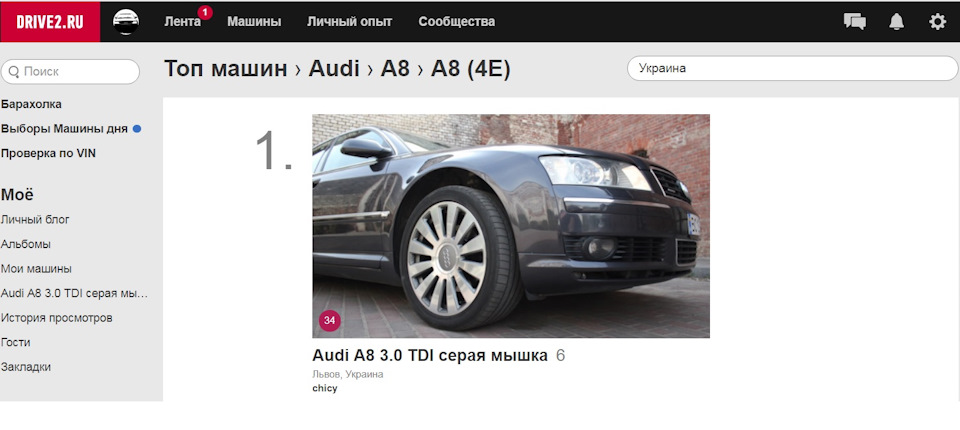Image resolution: width=960 pixels, height=430 pixels.
Task: Open the messages chat icon
Action: 855,21
